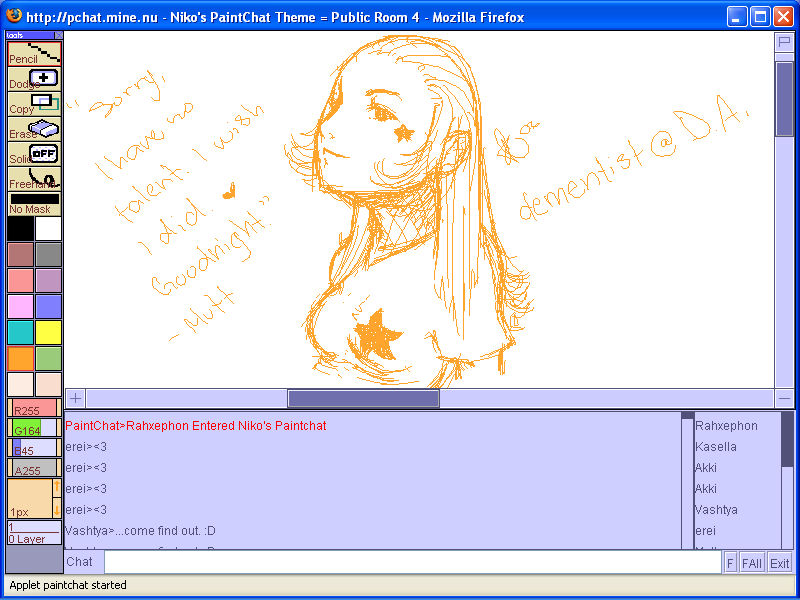Zoom out with canvas minus button

[x=785, y=398]
